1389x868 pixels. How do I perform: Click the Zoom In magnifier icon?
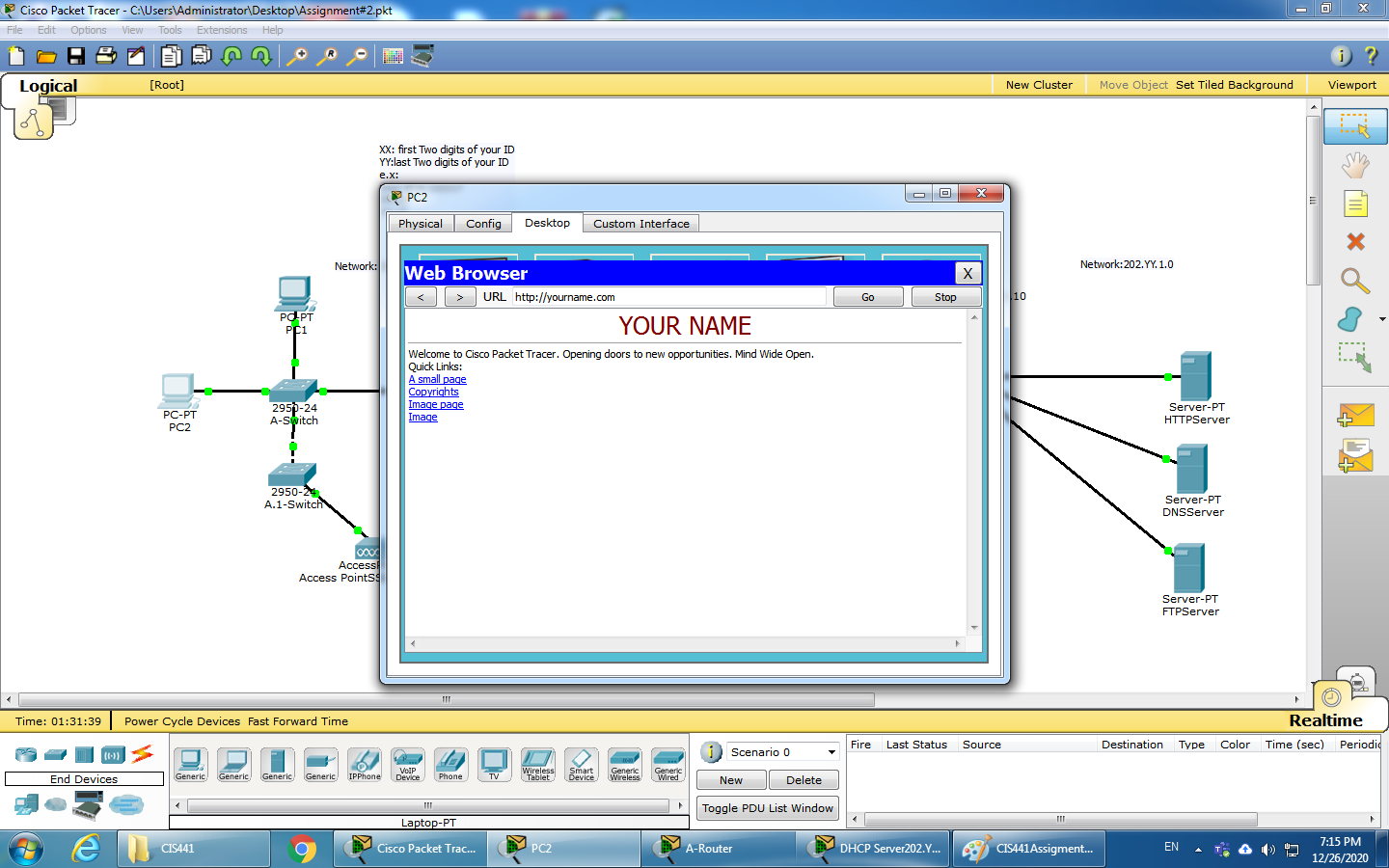tap(297, 56)
